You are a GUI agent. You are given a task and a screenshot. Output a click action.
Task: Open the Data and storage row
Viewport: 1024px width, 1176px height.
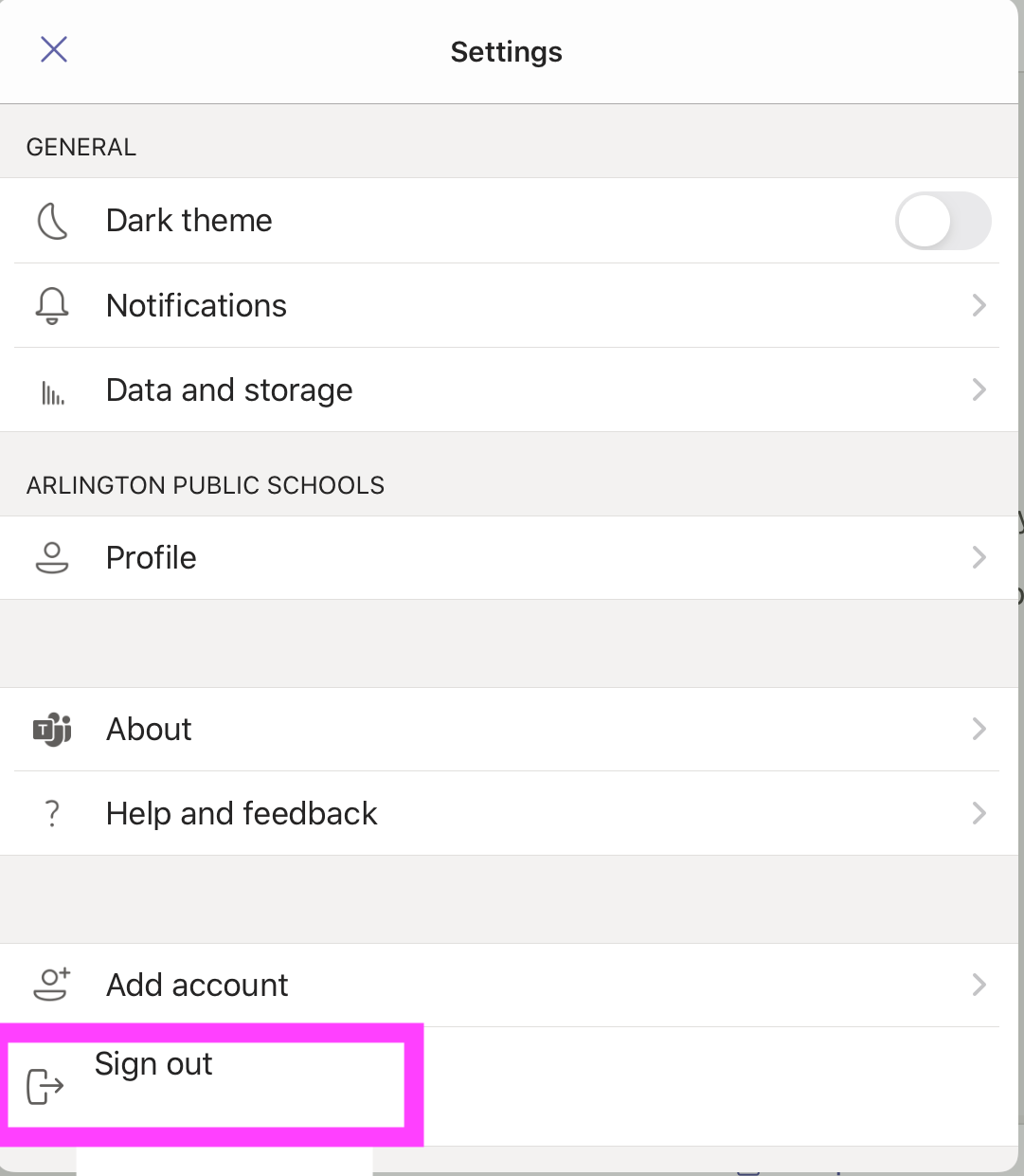click(229, 390)
